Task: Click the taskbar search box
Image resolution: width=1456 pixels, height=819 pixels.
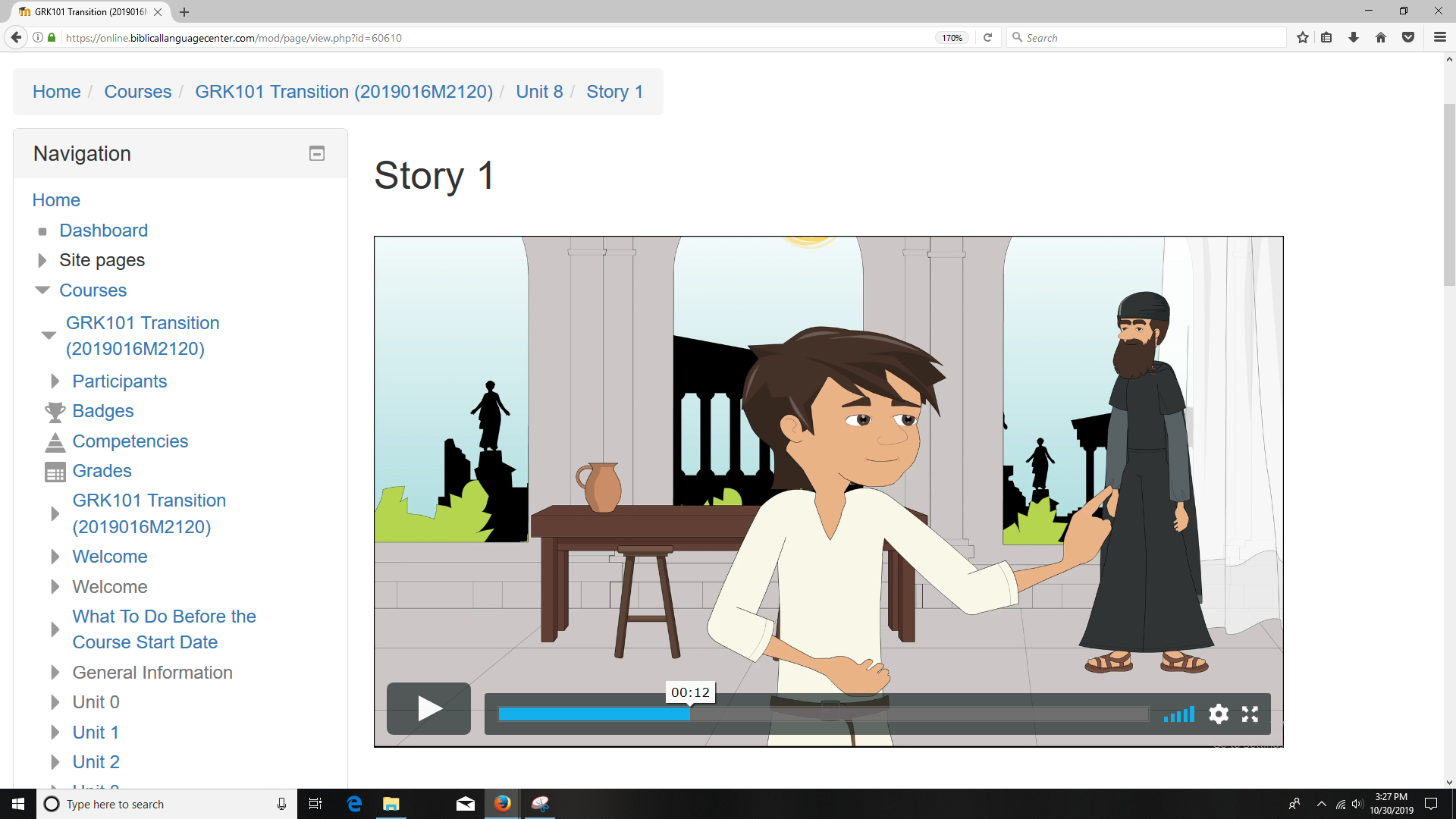Action: (x=165, y=804)
